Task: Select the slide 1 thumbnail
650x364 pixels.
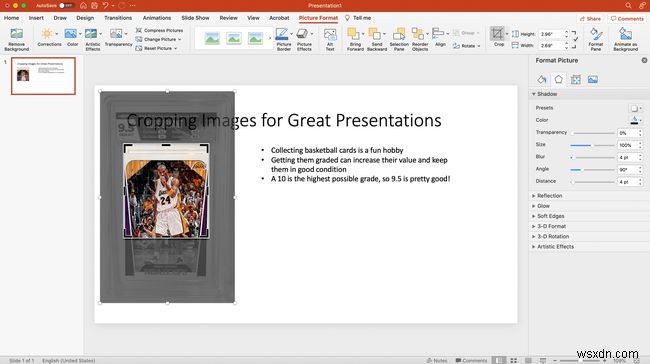Action: click(x=44, y=76)
